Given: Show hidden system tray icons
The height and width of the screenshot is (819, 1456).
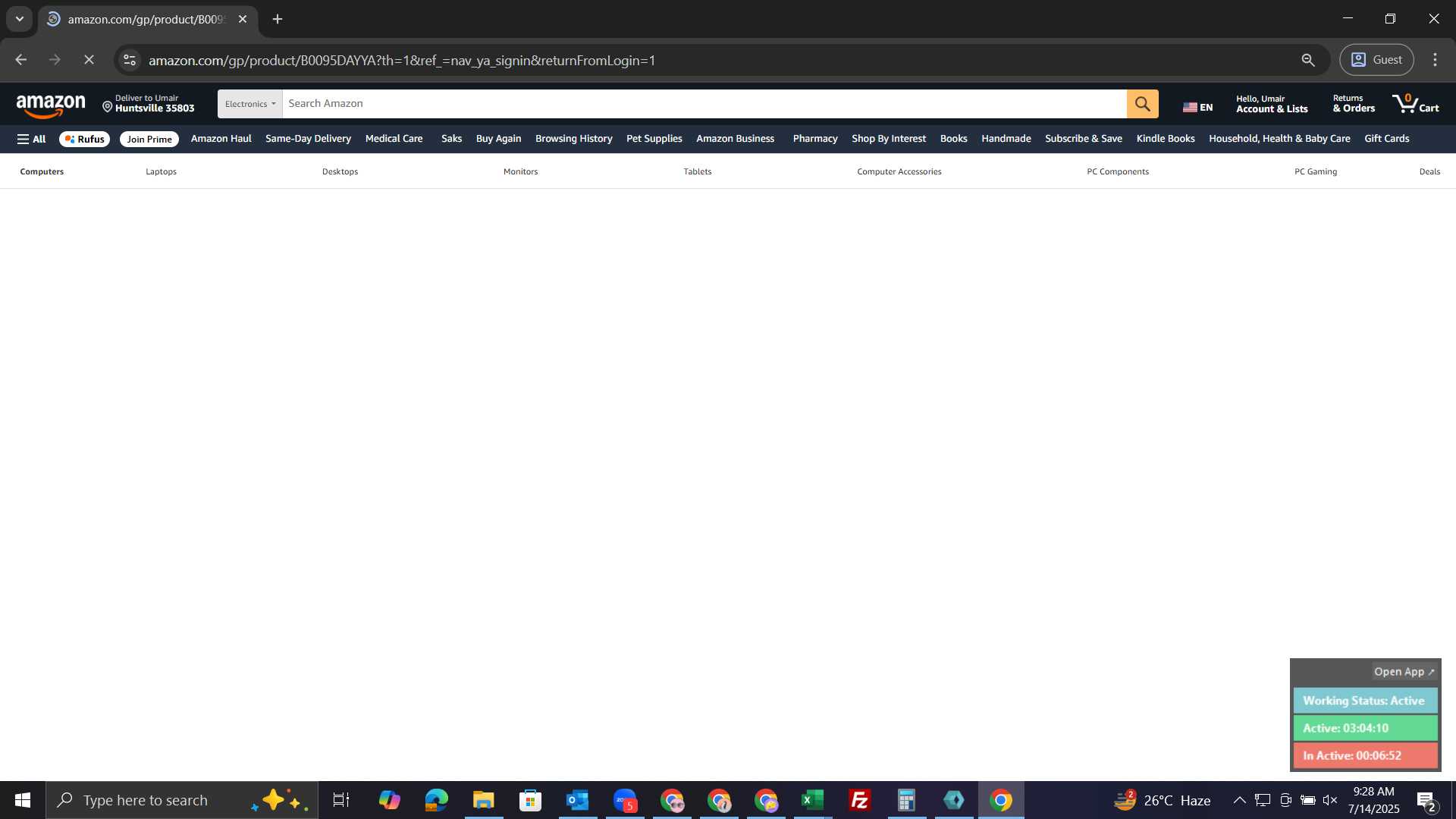Looking at the screenshot, I should pyautogui.click(x=1239, y=800).
